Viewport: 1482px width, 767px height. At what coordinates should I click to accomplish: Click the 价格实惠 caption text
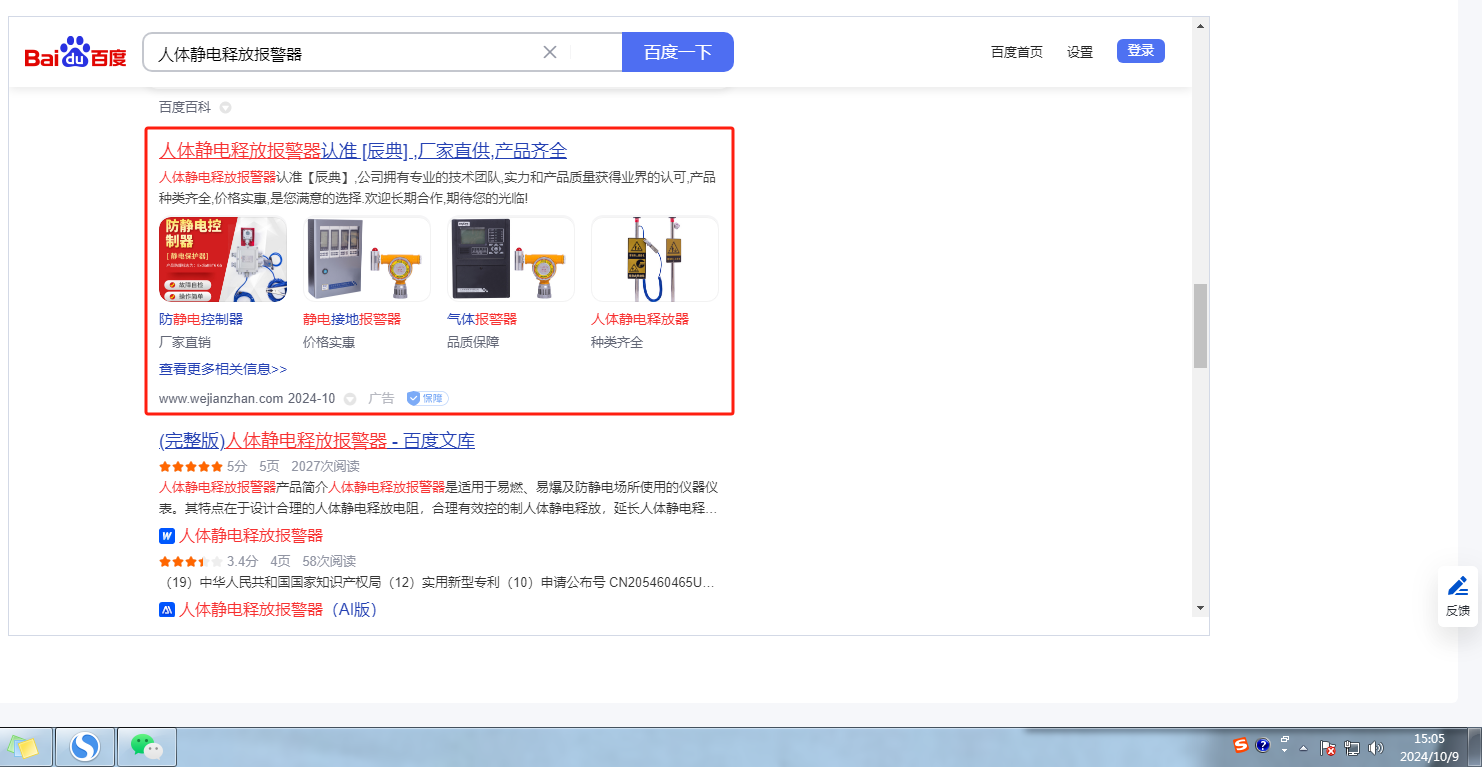pos(329,342)
